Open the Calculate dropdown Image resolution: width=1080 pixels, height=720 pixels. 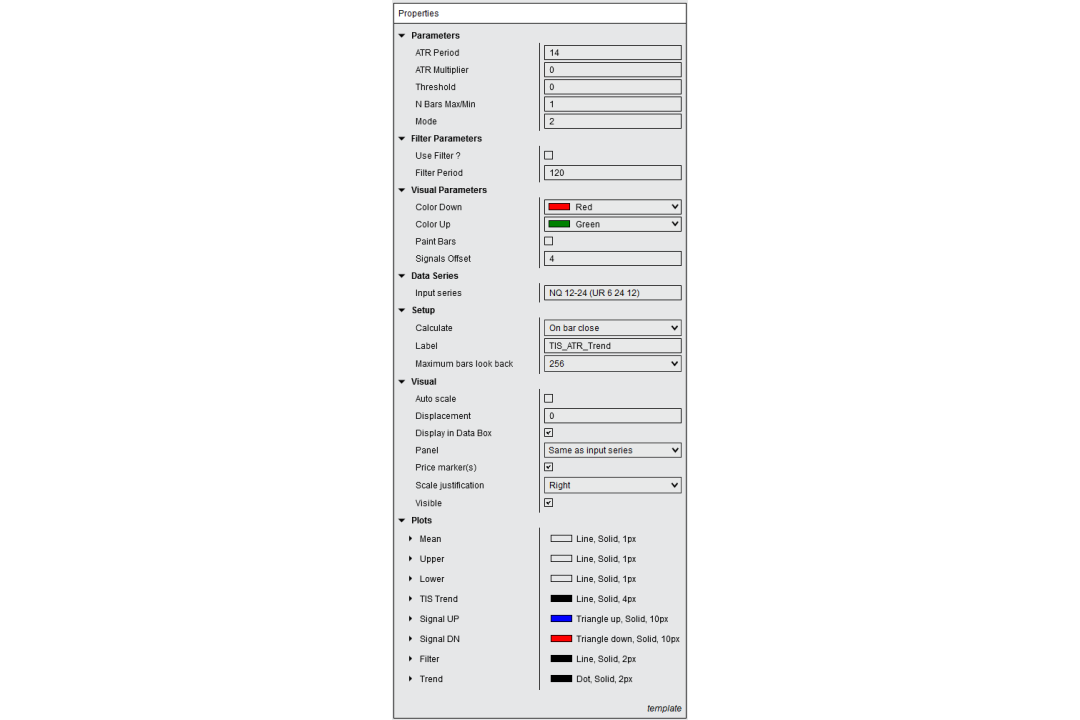(612, 328)
